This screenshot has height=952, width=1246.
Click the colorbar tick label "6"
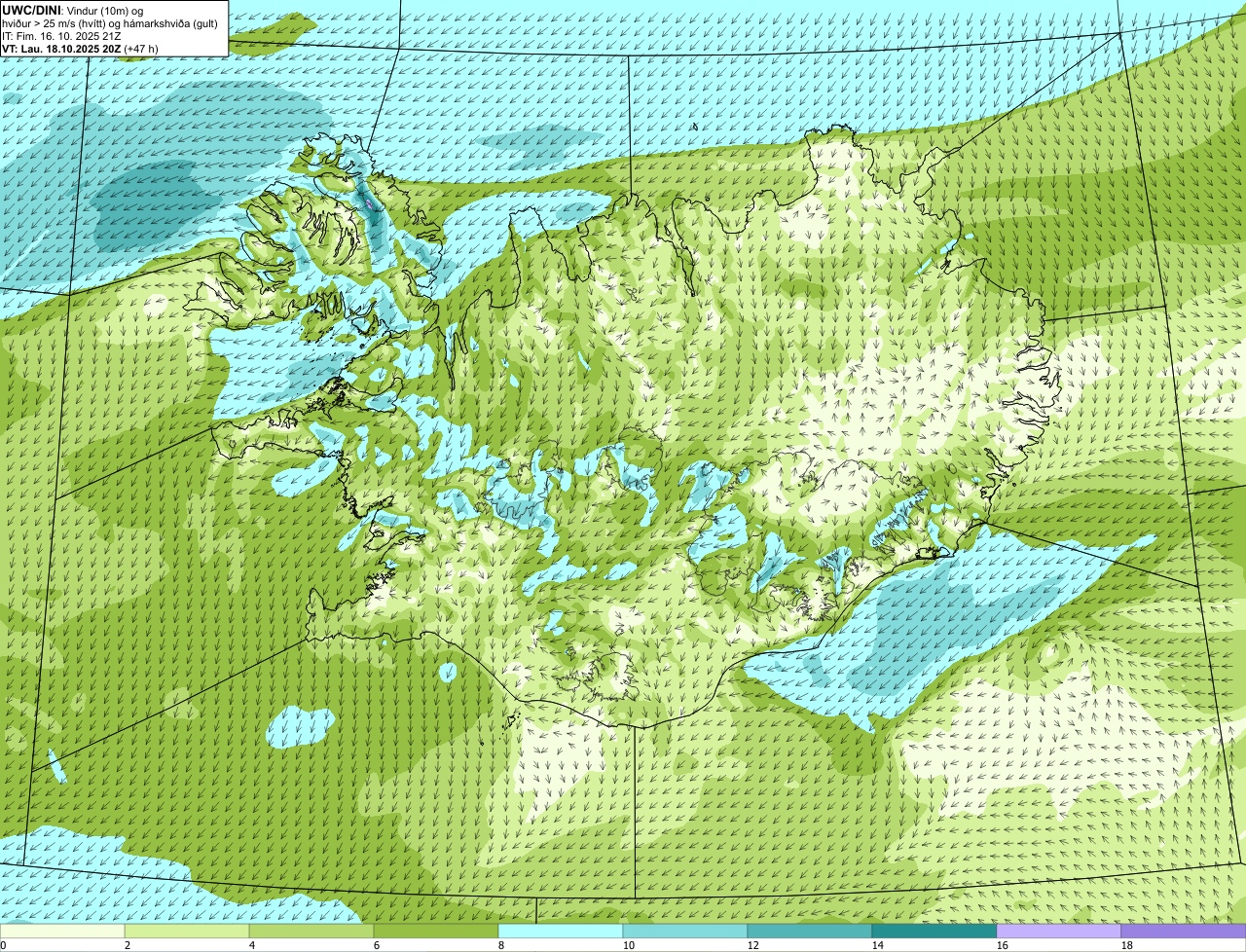click(377, 945)
